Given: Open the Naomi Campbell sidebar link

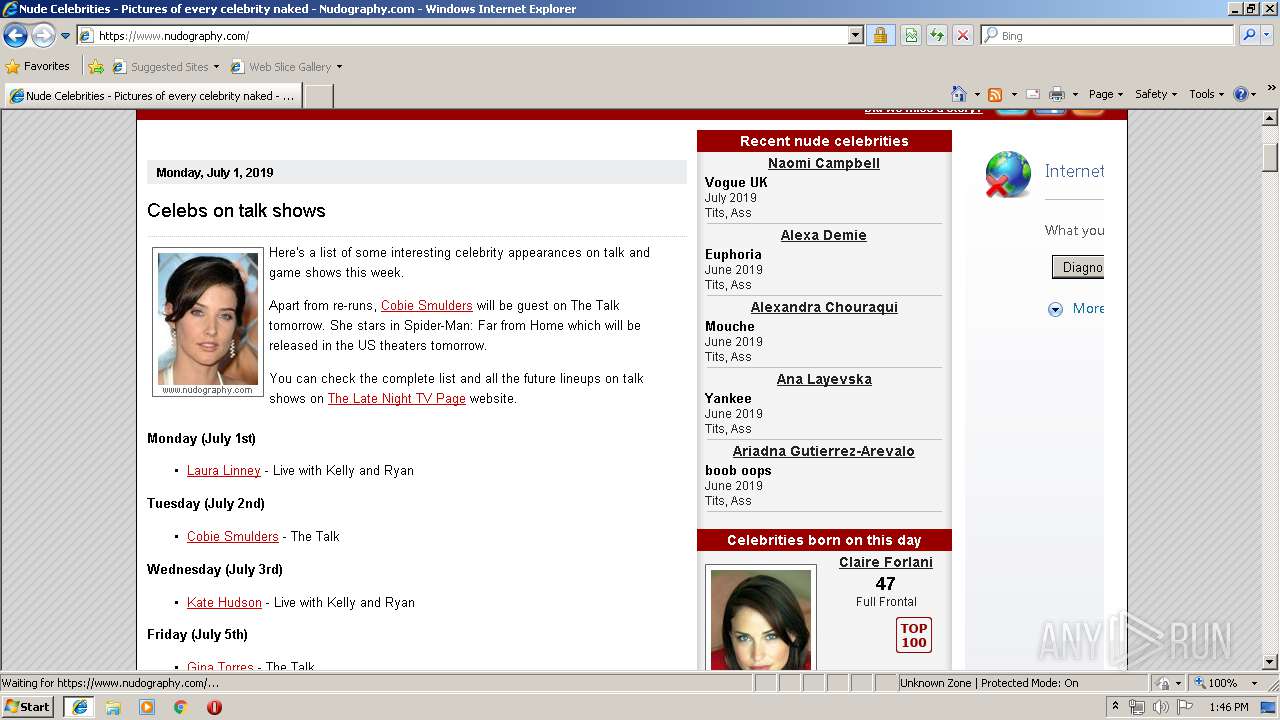Looking at the screenshot, I should [x=824, y=163].
